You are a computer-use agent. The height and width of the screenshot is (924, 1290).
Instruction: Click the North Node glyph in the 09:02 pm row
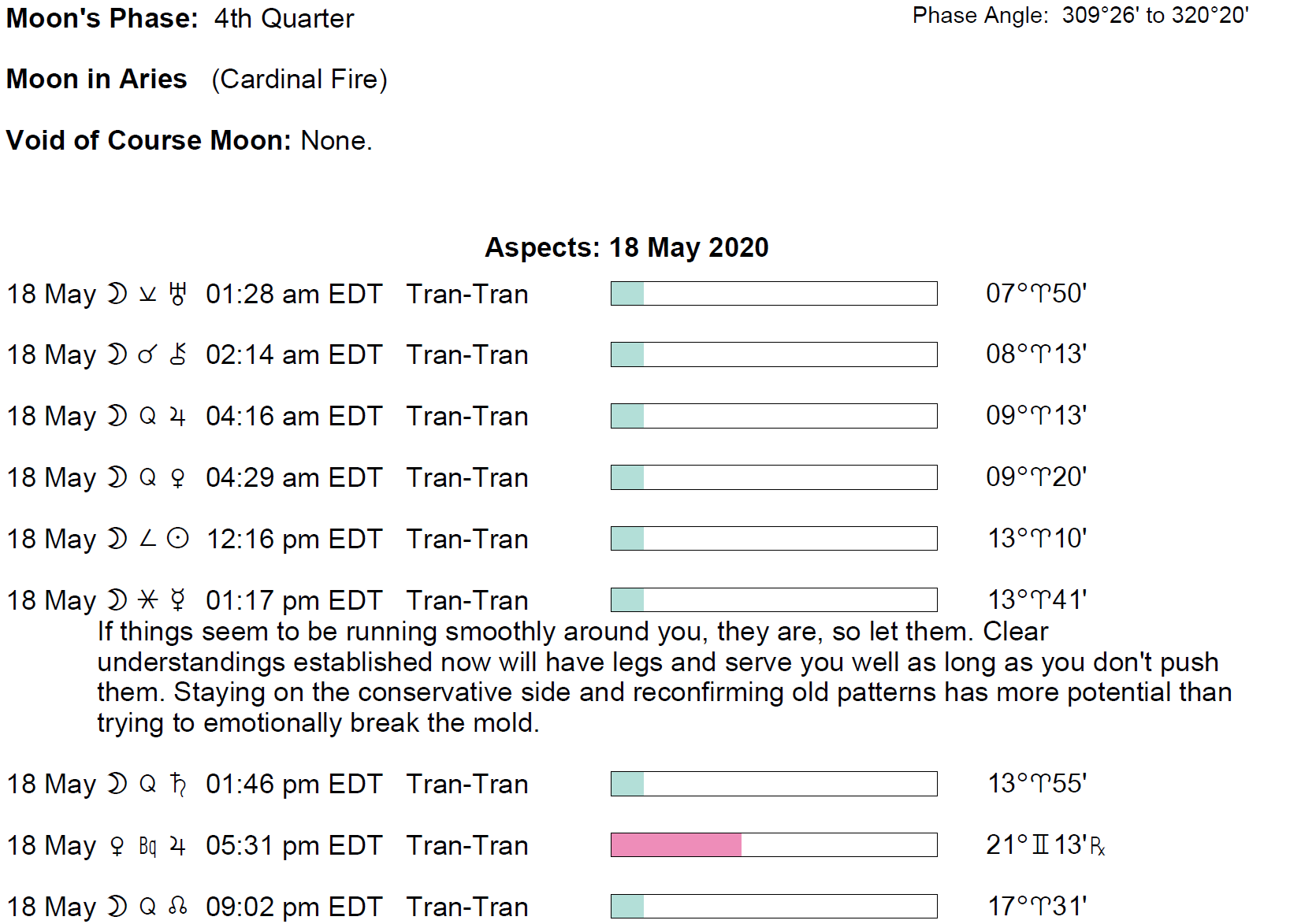178,907
